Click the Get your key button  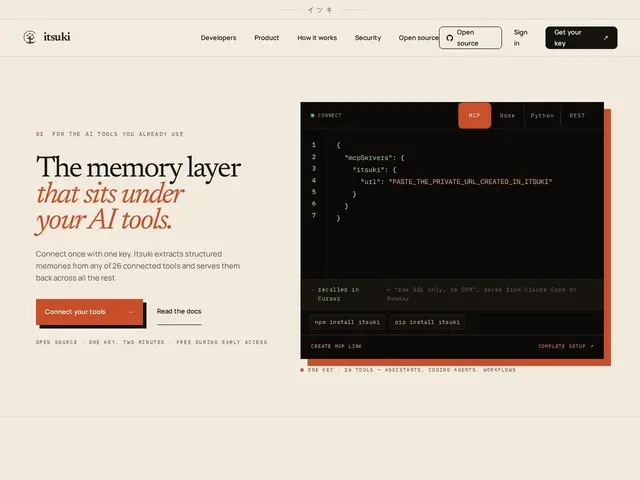coord(581,38)
